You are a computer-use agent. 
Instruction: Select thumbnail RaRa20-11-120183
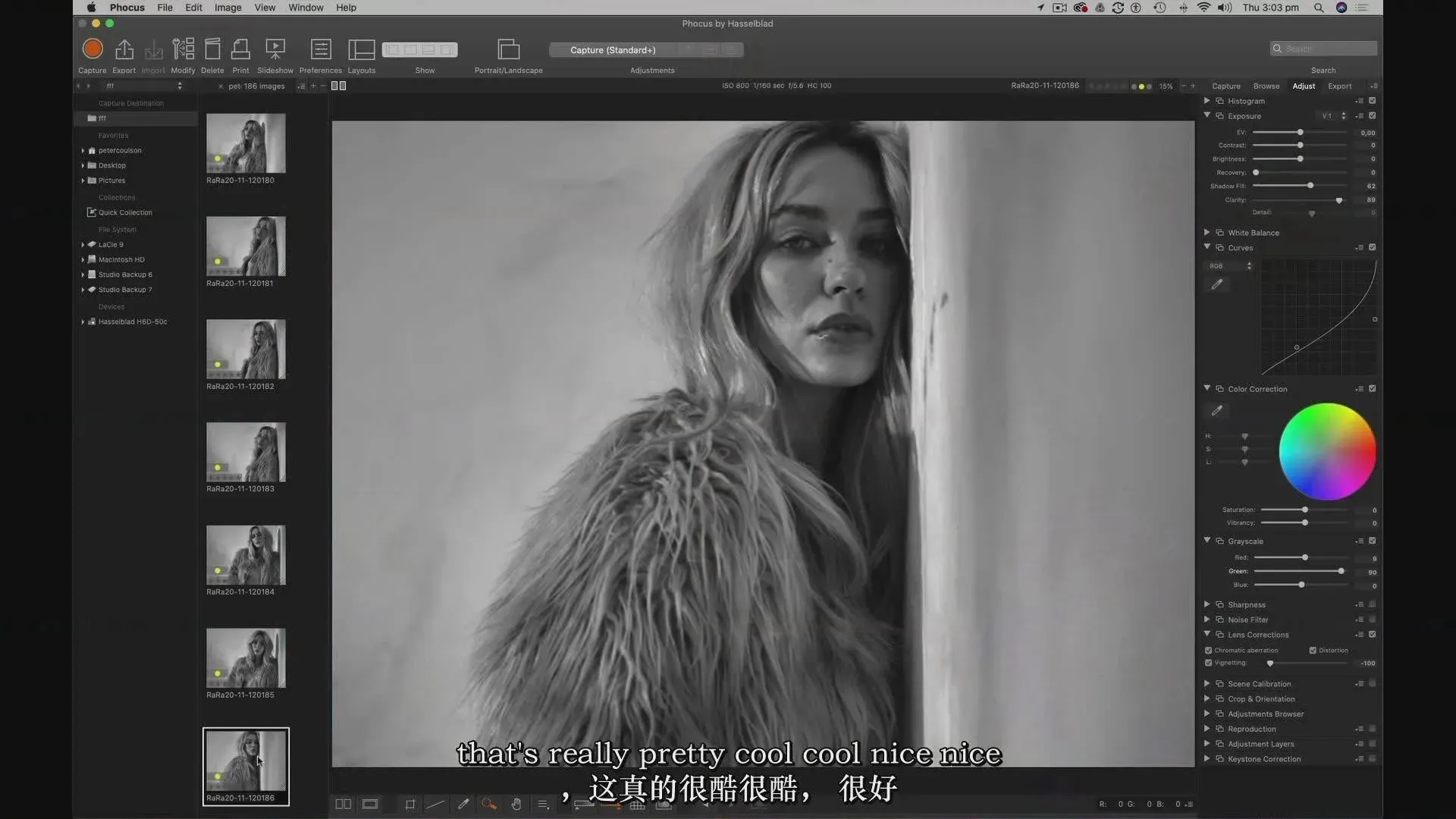pyautogui.click(x=246, y=453)
